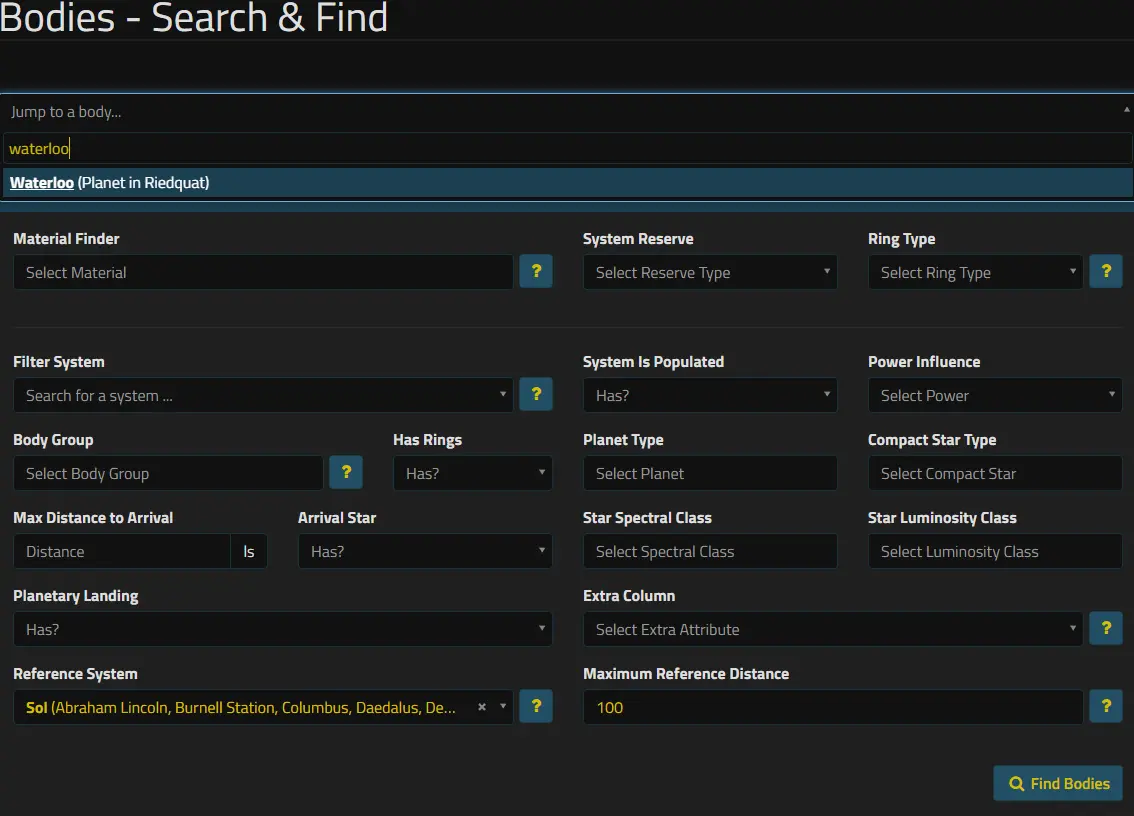This screenshot has height=816, width=1134.
Task: Open the Select Extra Attribute dropdown
Action: 833,629
